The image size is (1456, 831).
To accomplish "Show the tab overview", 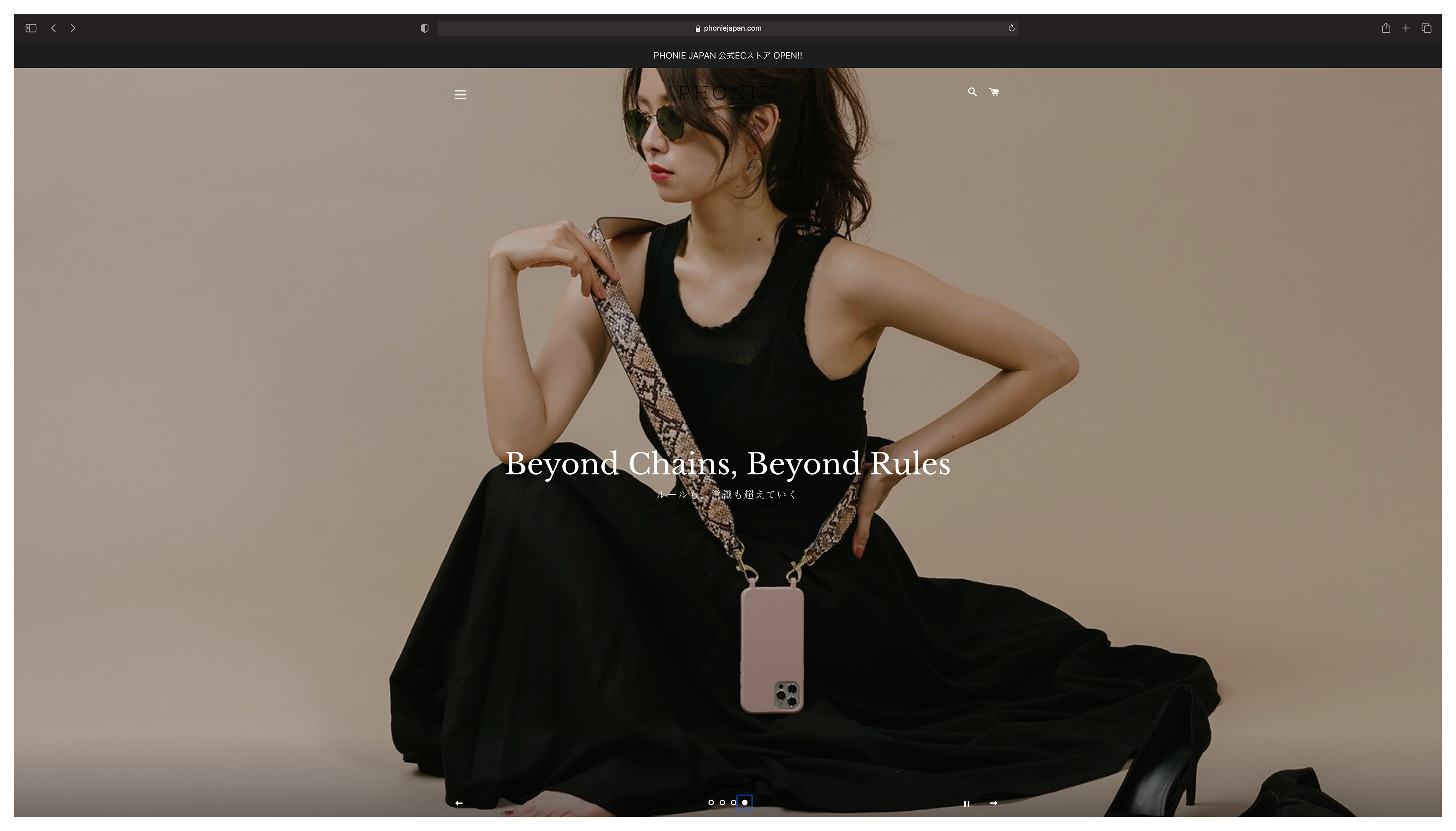I will tap(1426, 28).
